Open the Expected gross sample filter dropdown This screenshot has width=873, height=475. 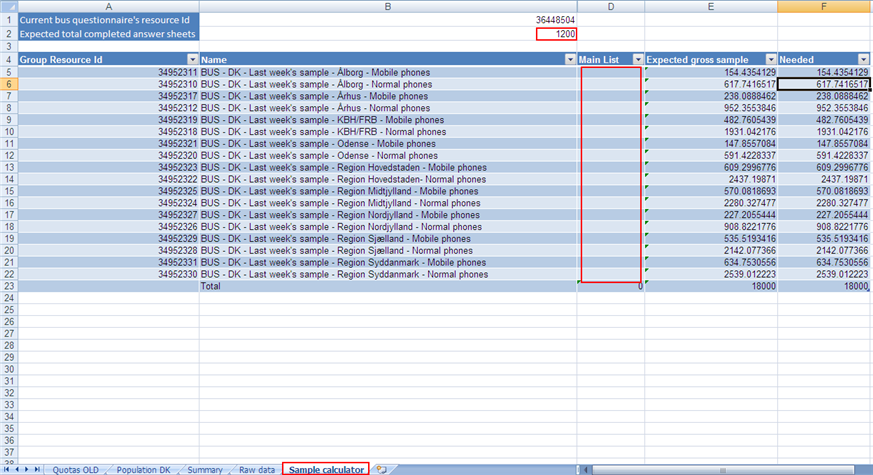[769, 60]
